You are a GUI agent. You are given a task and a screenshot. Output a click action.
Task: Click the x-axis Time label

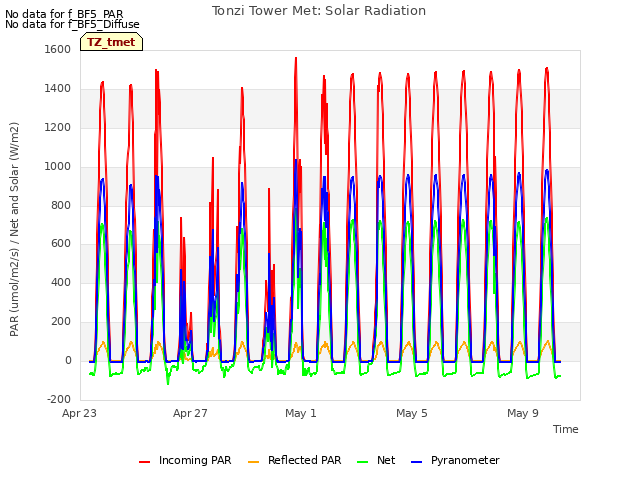pos(566,429)
